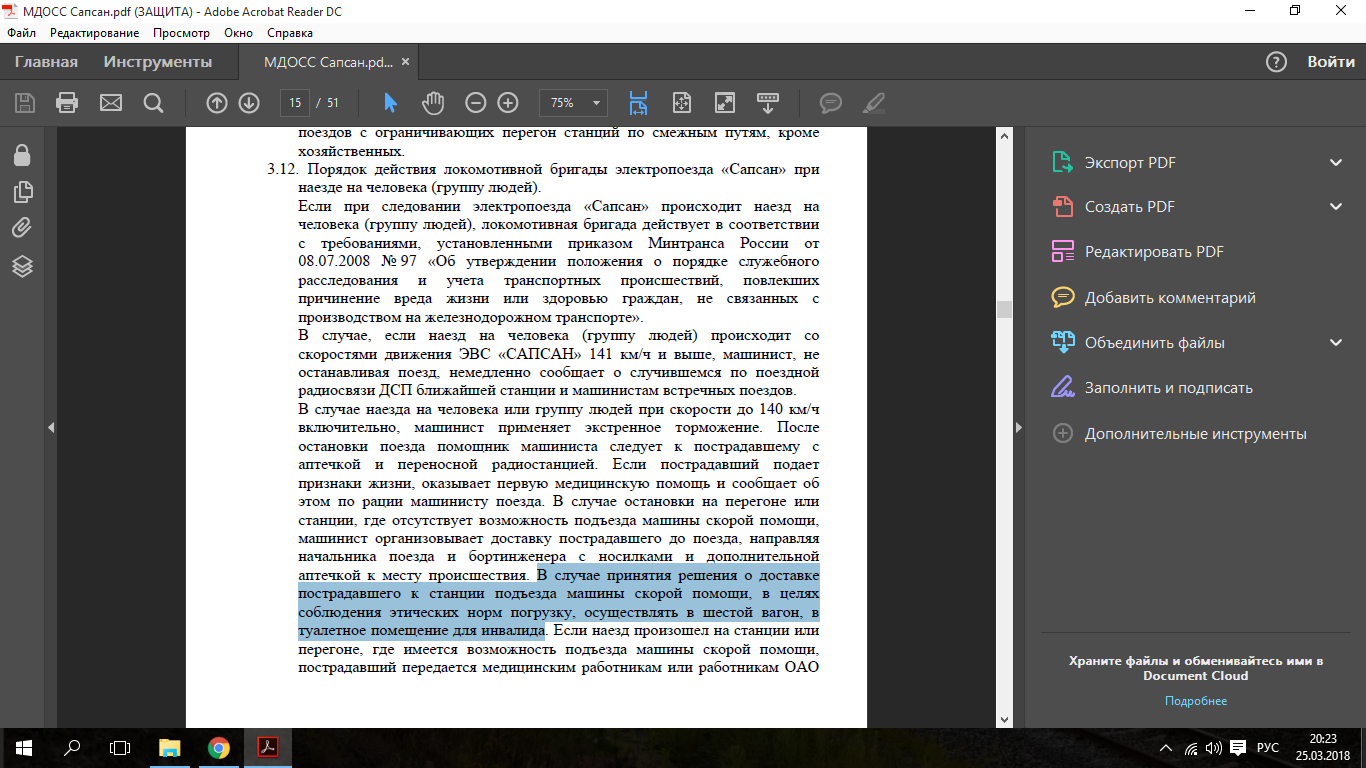The height and width of the screenshot is (768, 1366).
Task: Click the fit-to-width scrolling icon
Action: pos(639,103)
